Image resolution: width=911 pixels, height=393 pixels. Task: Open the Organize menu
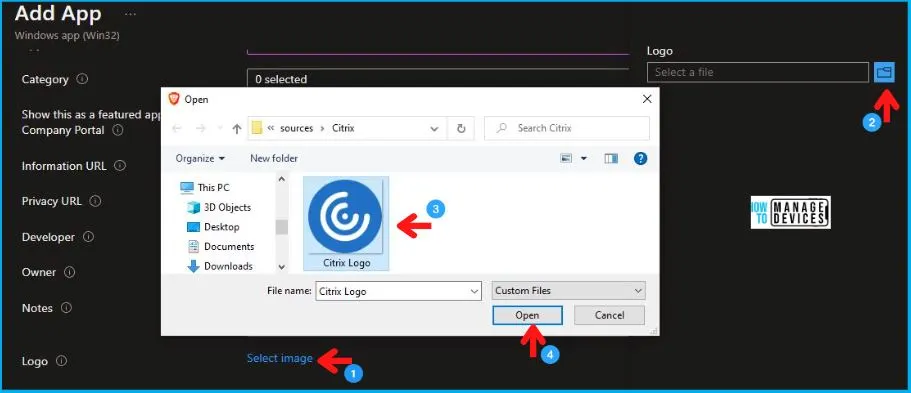pos(200,158)
